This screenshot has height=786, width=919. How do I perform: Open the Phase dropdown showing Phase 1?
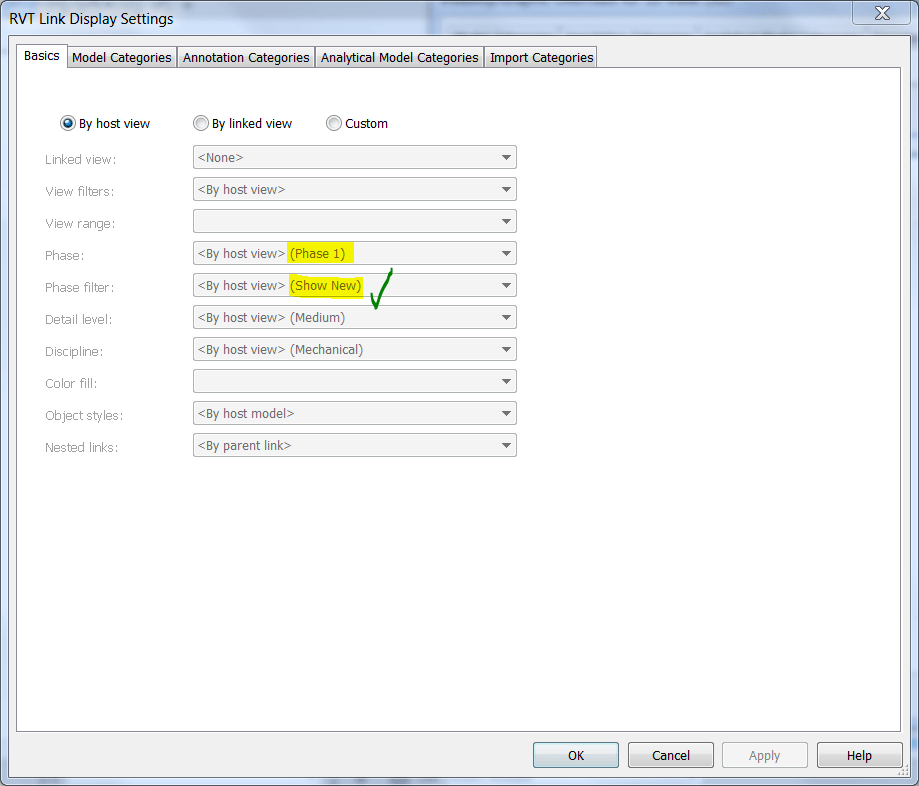click(x=506, y=253)
